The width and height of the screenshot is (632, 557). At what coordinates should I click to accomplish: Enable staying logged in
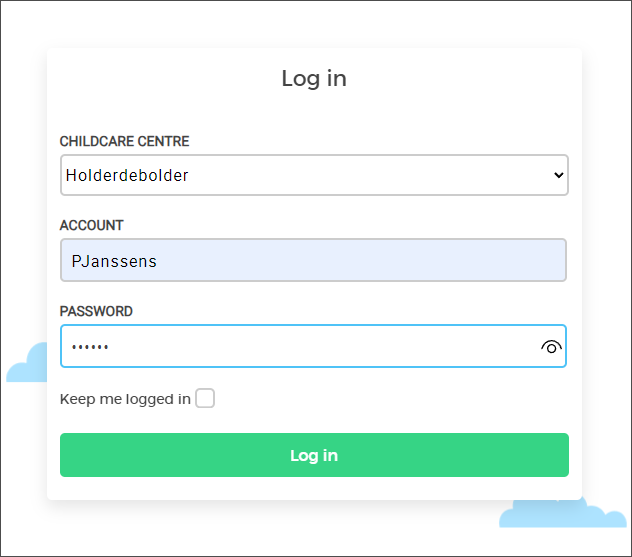[x=205, y=399]
